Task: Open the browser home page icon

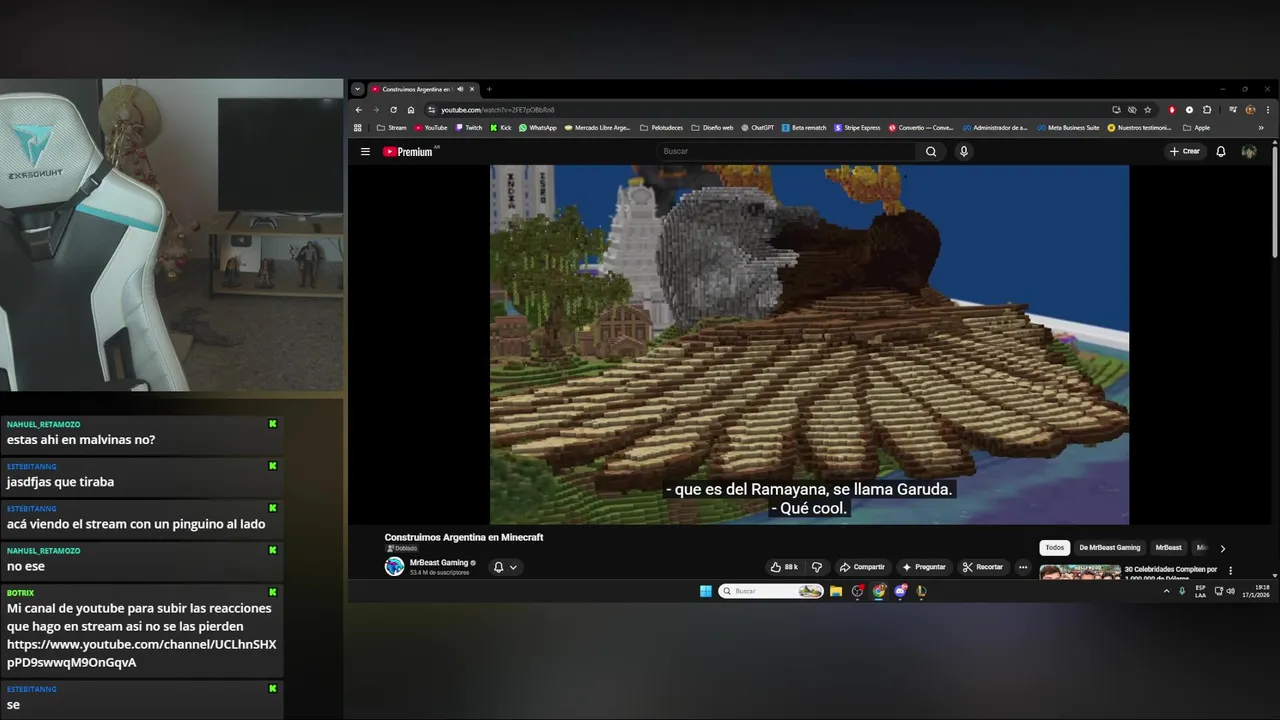Action: [x=411, y=110]
